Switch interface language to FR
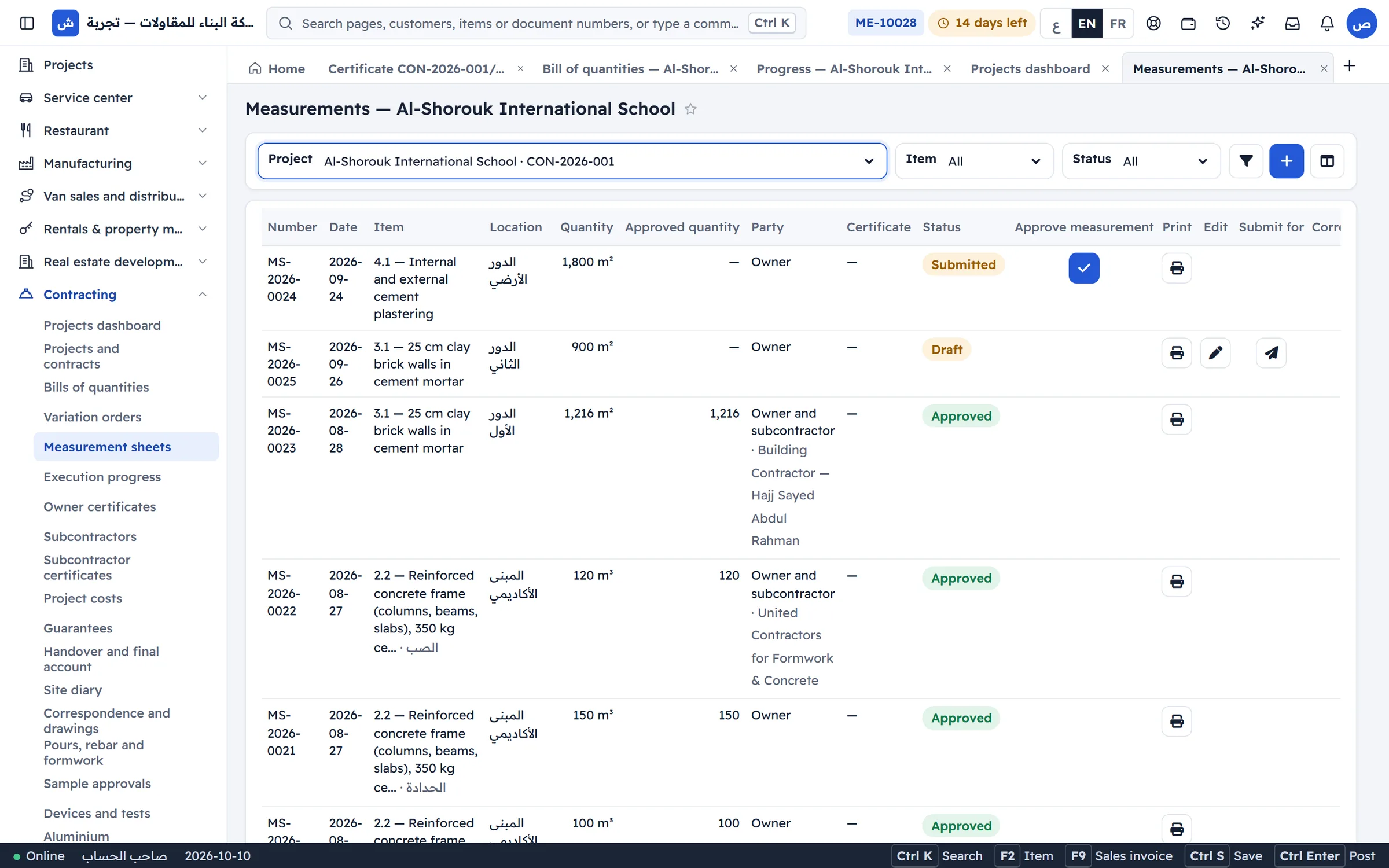1389x868 pixels. 1118,23
